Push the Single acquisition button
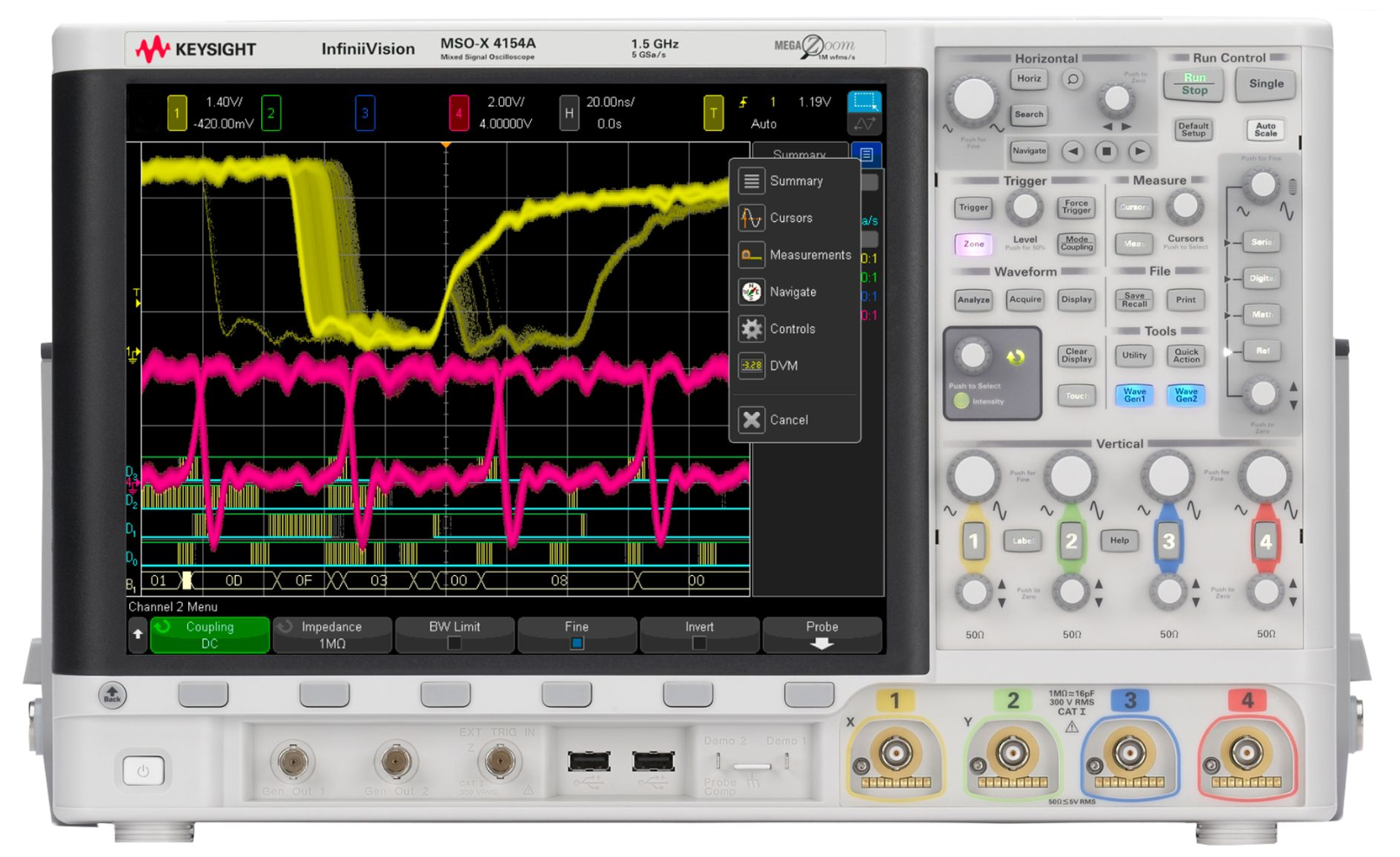Viewport: 1400px width, 857px height. tap(1266, 84)
